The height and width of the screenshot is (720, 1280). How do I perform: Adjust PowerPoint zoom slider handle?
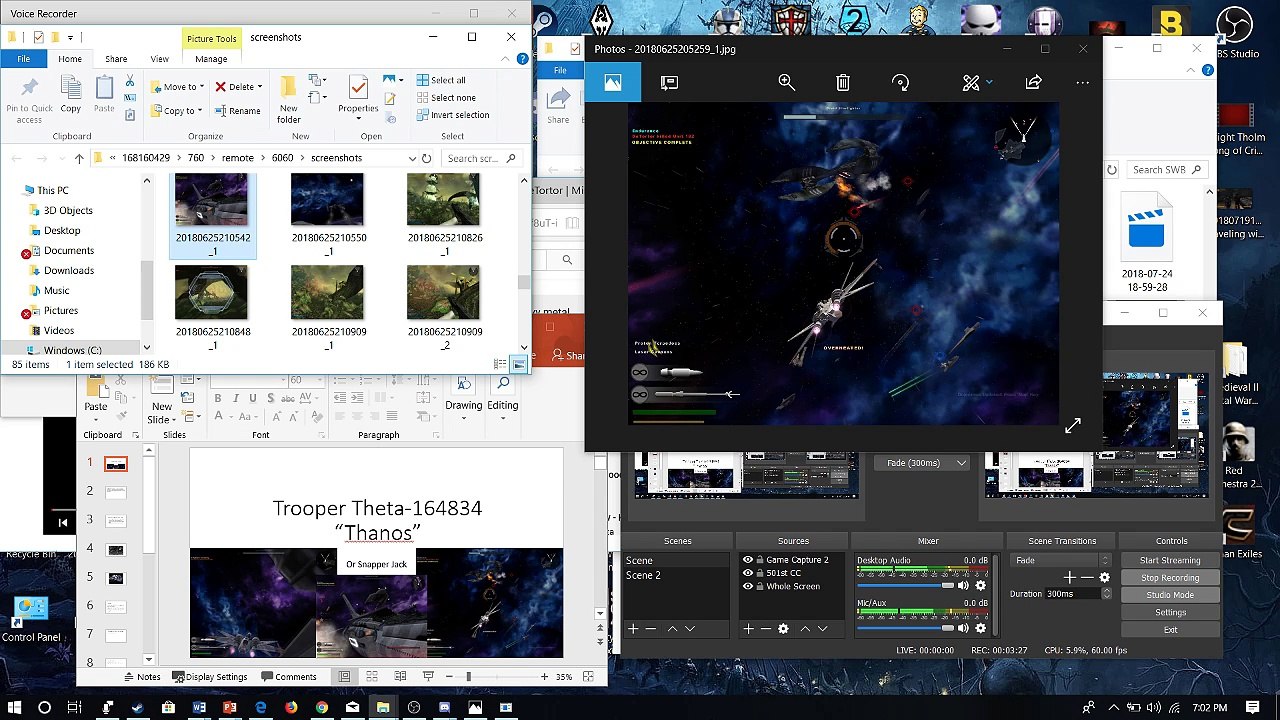(x=468, y=677)
